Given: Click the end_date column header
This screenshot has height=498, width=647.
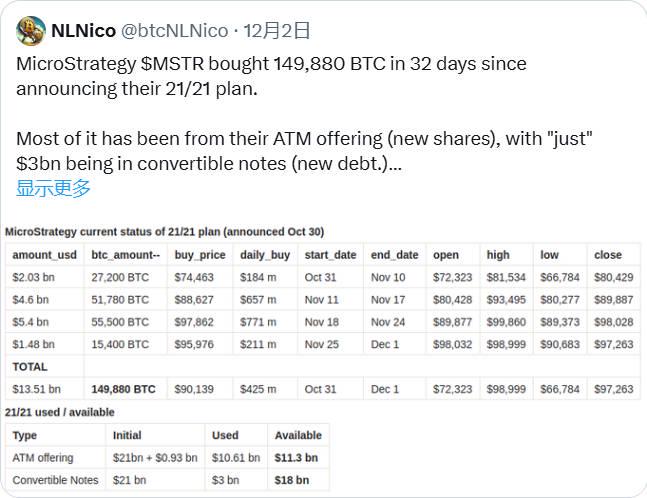Looking at the screenshot, I should [394, 255].
